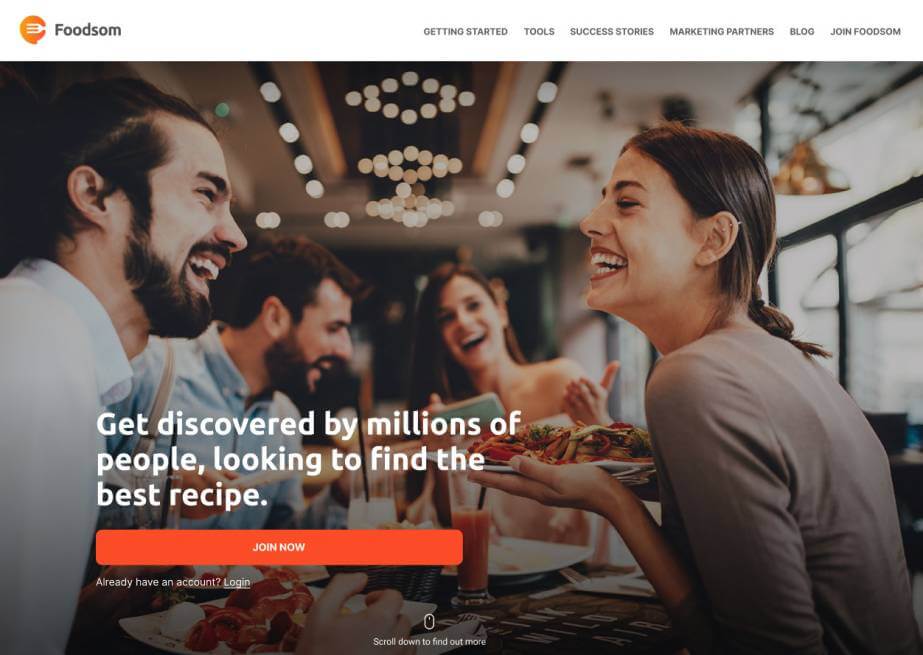Viewport: 923px width, 655px height.
Task: Open the Getting Started menu item
Action: (465, 32)
